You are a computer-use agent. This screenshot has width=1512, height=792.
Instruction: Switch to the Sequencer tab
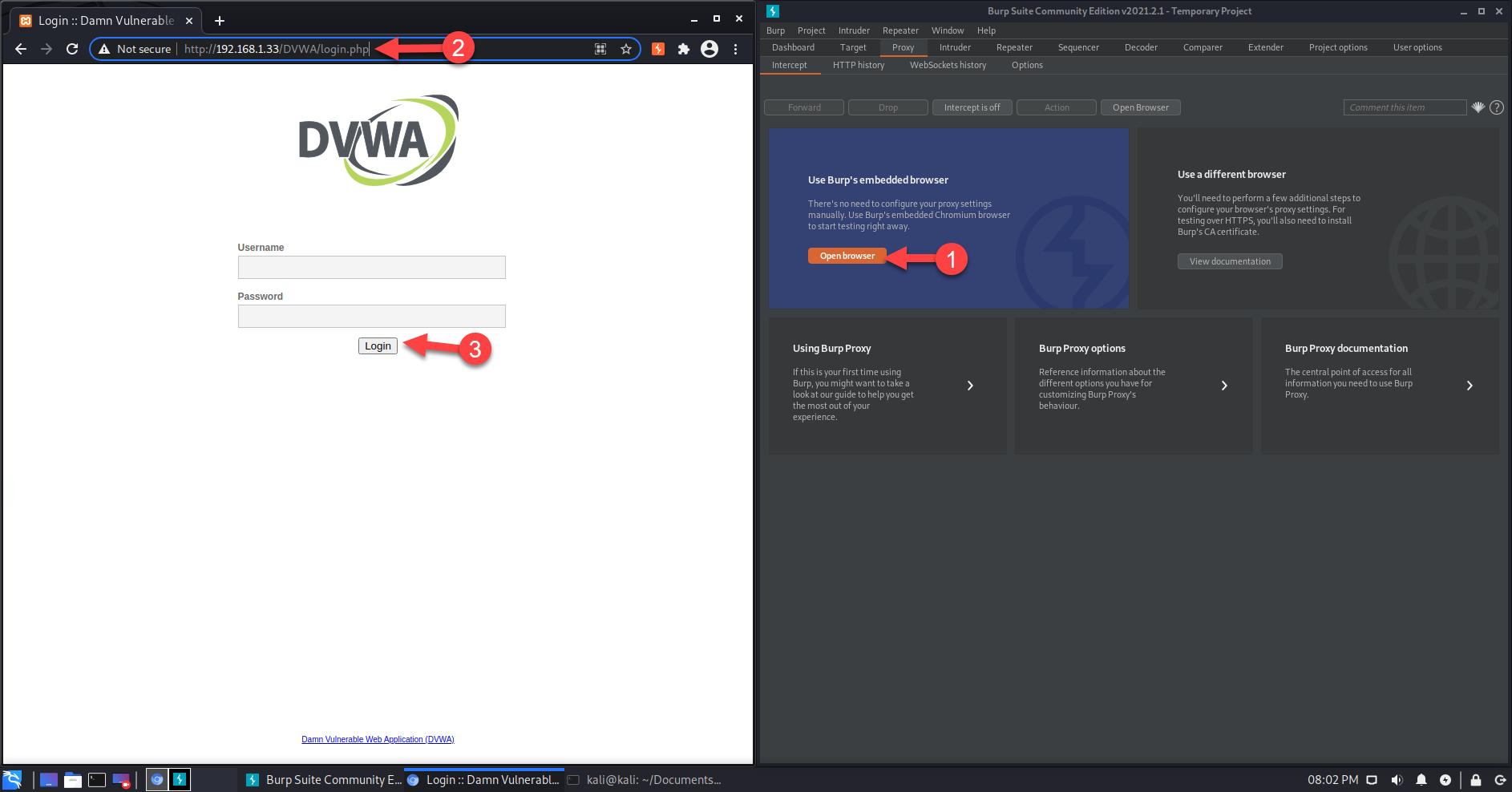coord(1078,47)
